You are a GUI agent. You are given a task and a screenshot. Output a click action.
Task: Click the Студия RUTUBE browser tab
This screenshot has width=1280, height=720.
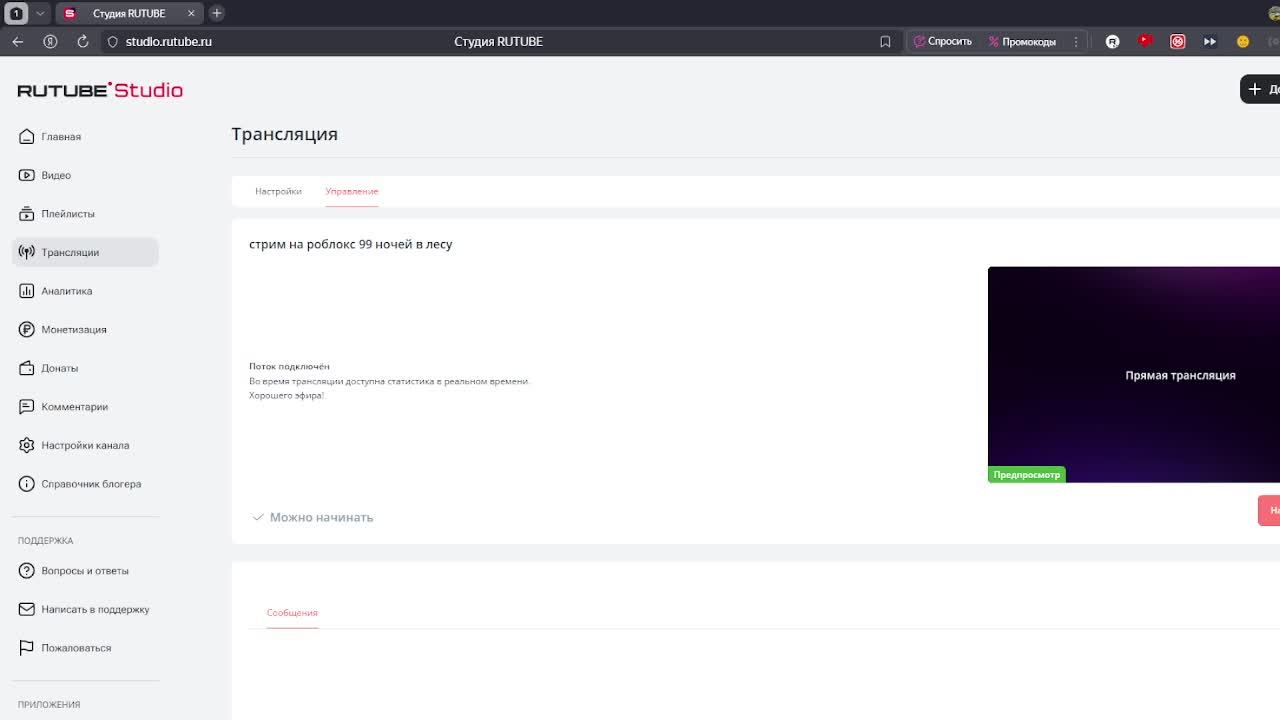tap(128, 13)
